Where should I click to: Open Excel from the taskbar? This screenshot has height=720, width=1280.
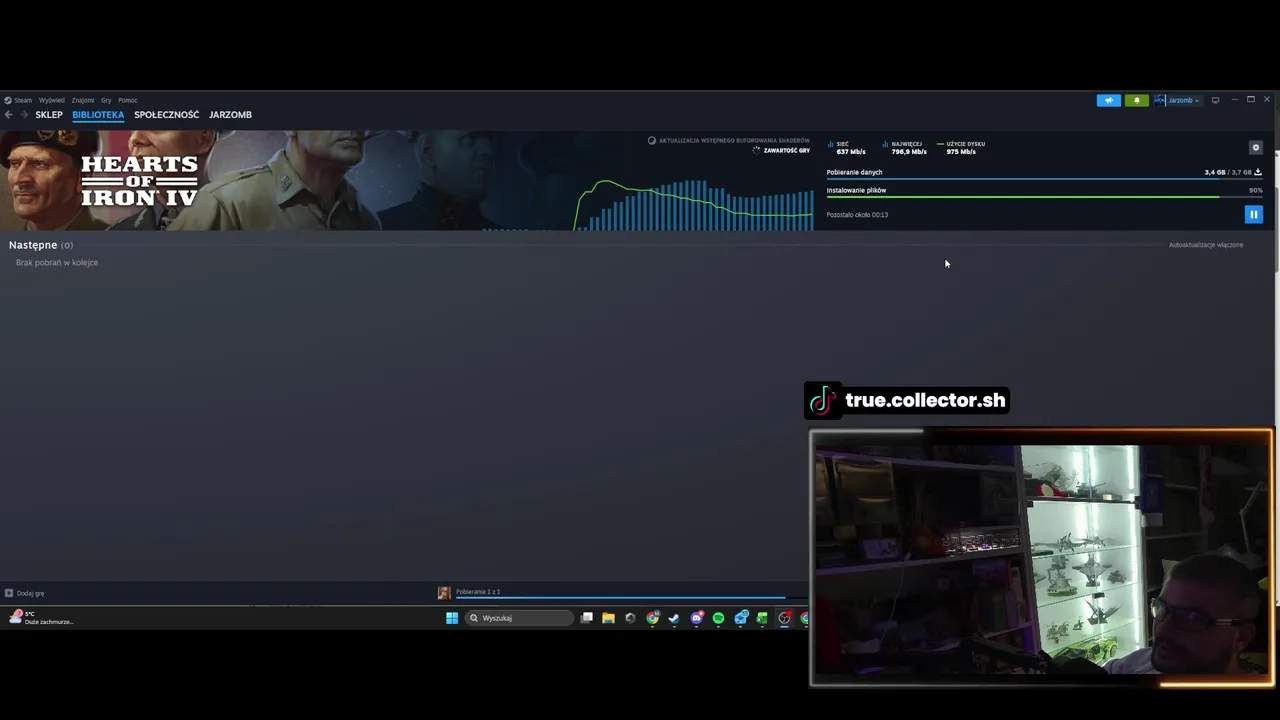point(762,618)
